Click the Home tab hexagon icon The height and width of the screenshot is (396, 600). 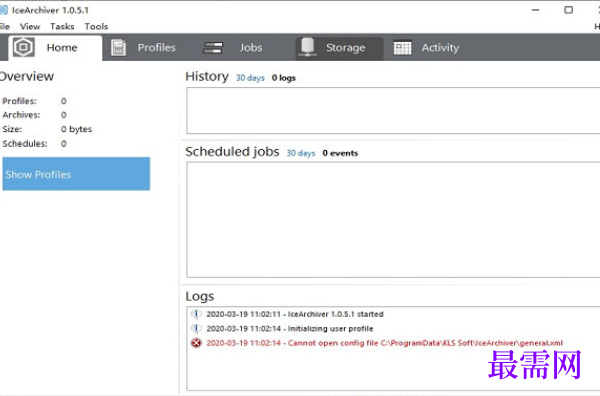(24, 47)
